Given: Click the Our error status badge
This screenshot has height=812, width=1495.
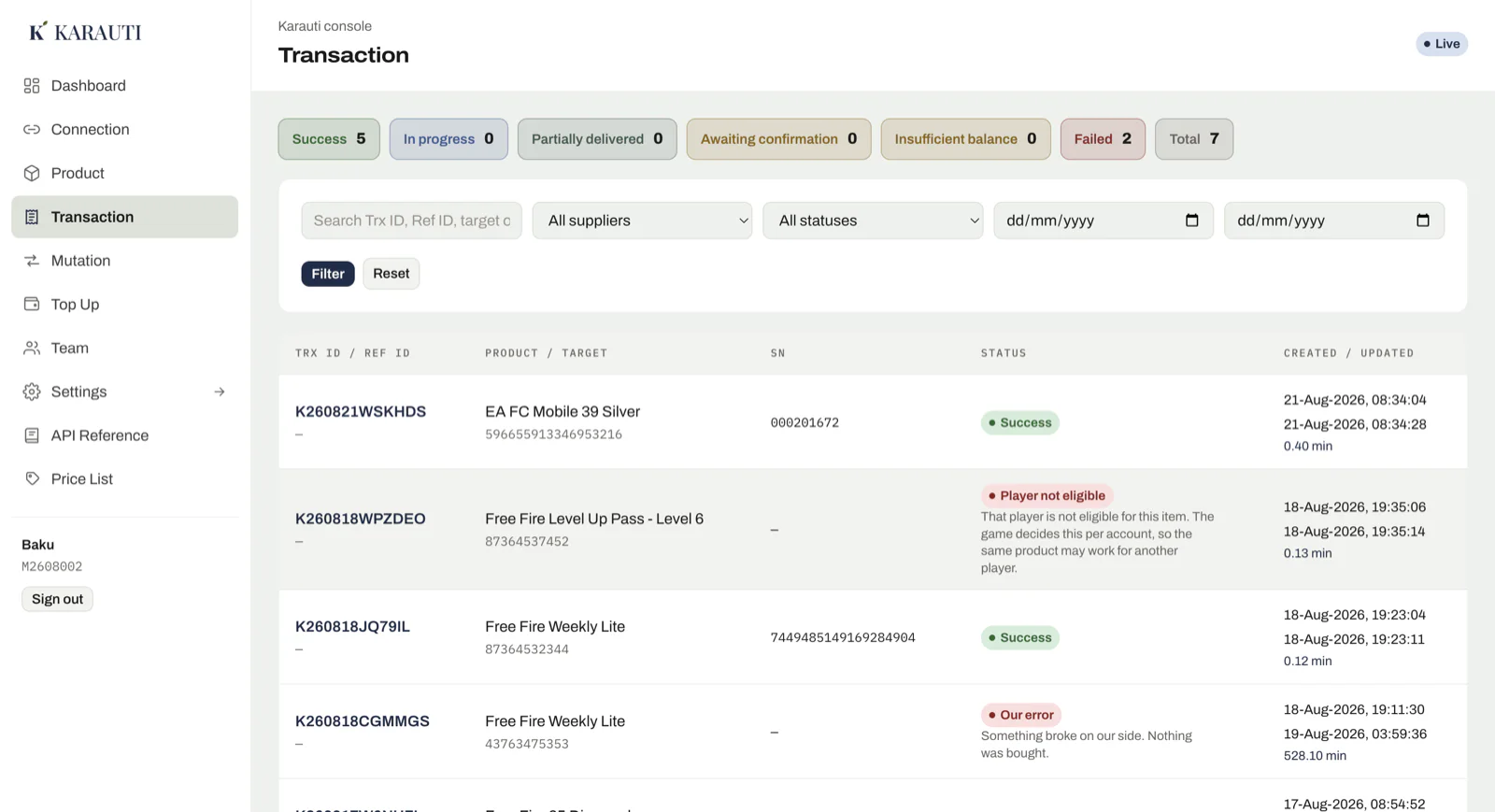Looking at the screenshot, I should (x=1020, y=715).
